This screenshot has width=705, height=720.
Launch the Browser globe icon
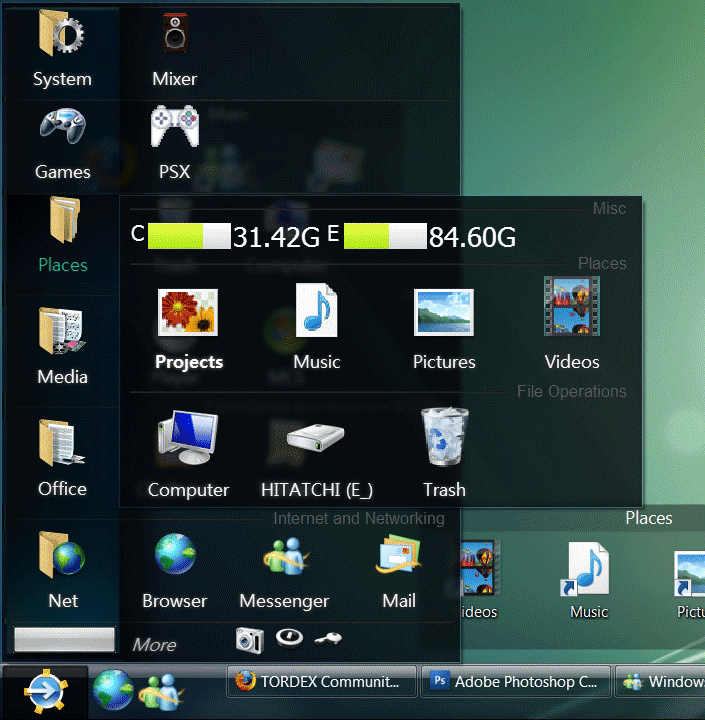pyautogui.click(x=174, y=556)
